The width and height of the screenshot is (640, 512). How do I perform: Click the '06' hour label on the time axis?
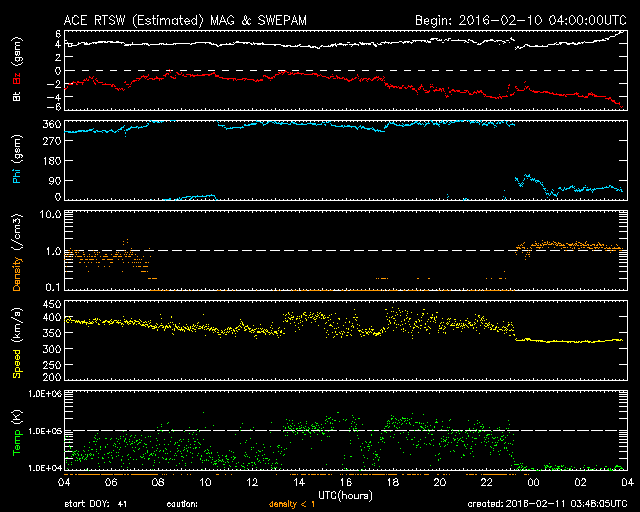[x=111, y=483]
